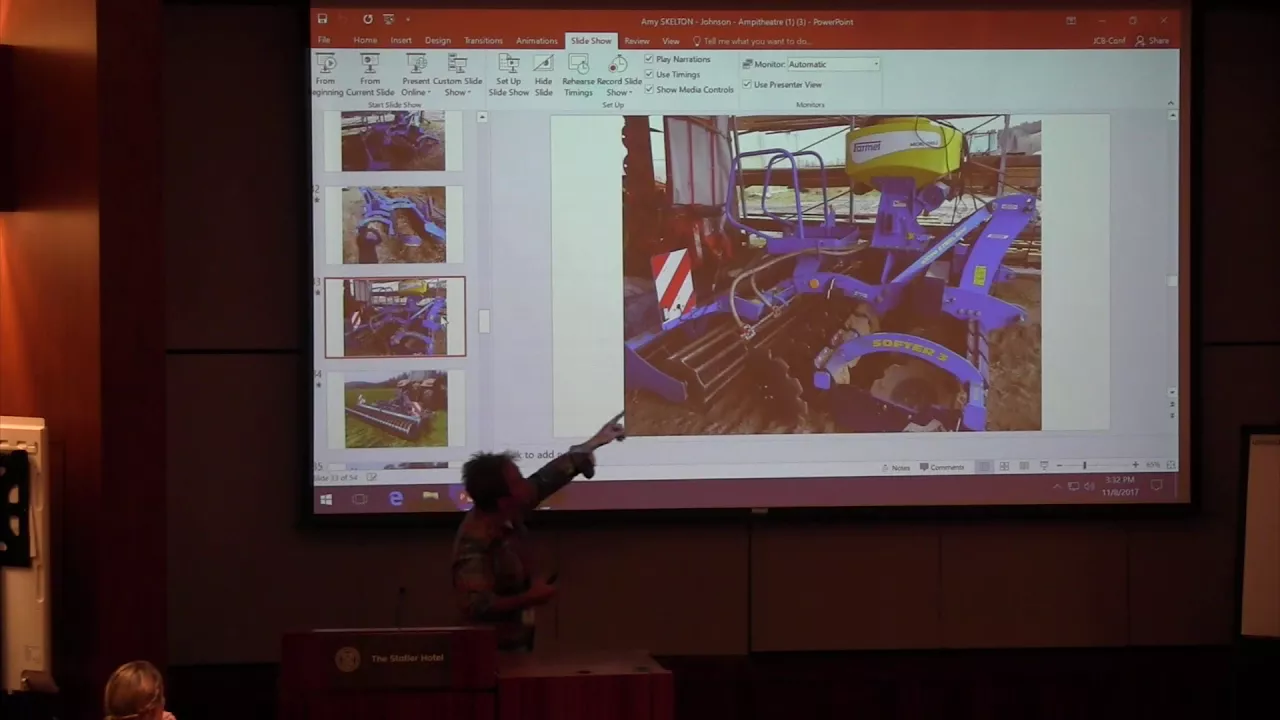The width and height of the screenshot is (1280, 720).
Task: Open the Action Center notifications icon
Action: [1156, 486]
